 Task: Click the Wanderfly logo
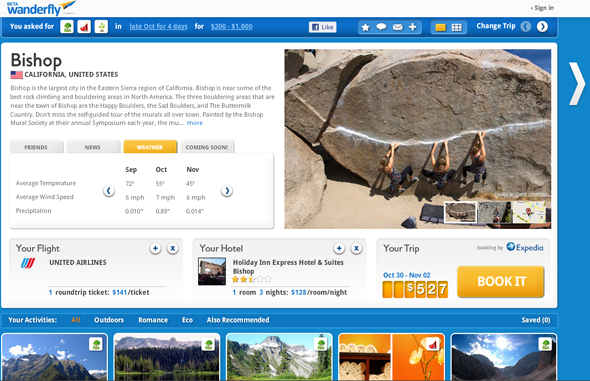point(41,8)
